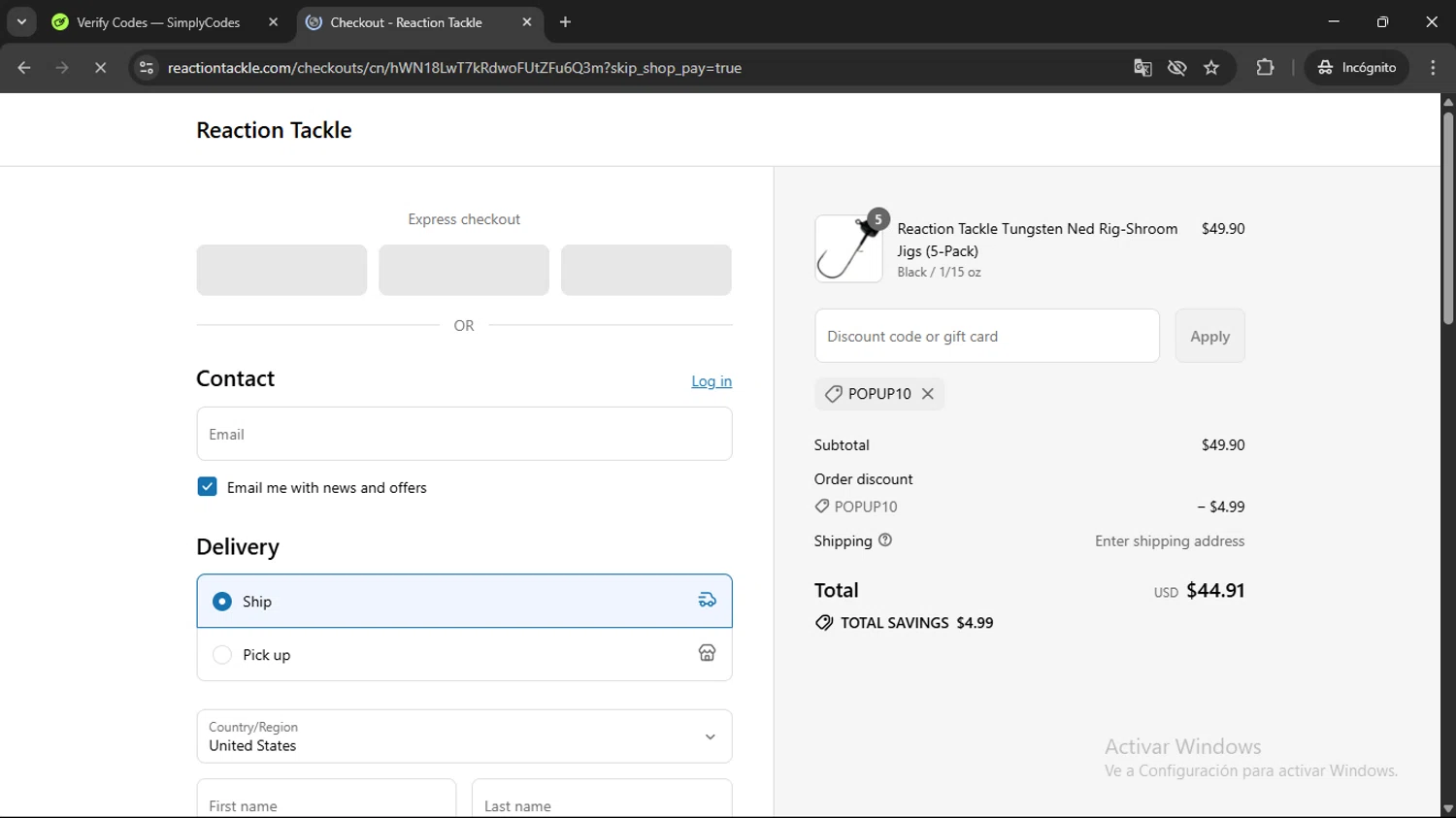1456x818 pixels.
Task: Focus the Last name field
Action: point(602,799)
